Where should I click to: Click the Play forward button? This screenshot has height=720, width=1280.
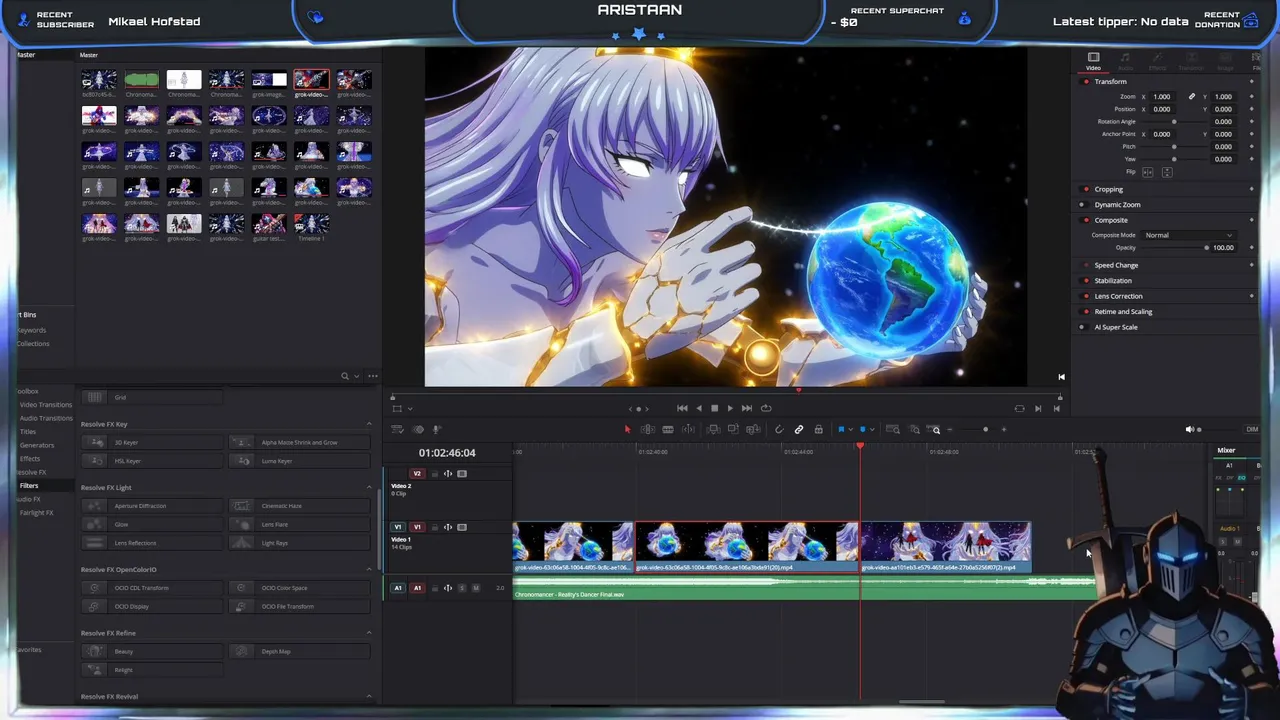tap(730, 408)
